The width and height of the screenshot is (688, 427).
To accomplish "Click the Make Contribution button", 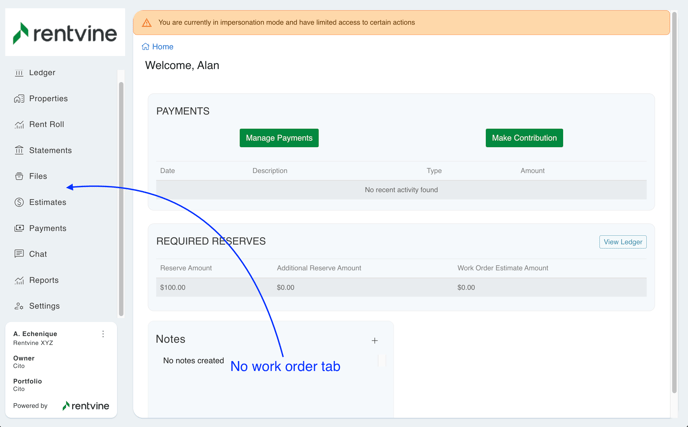I will tap(524, 138).
